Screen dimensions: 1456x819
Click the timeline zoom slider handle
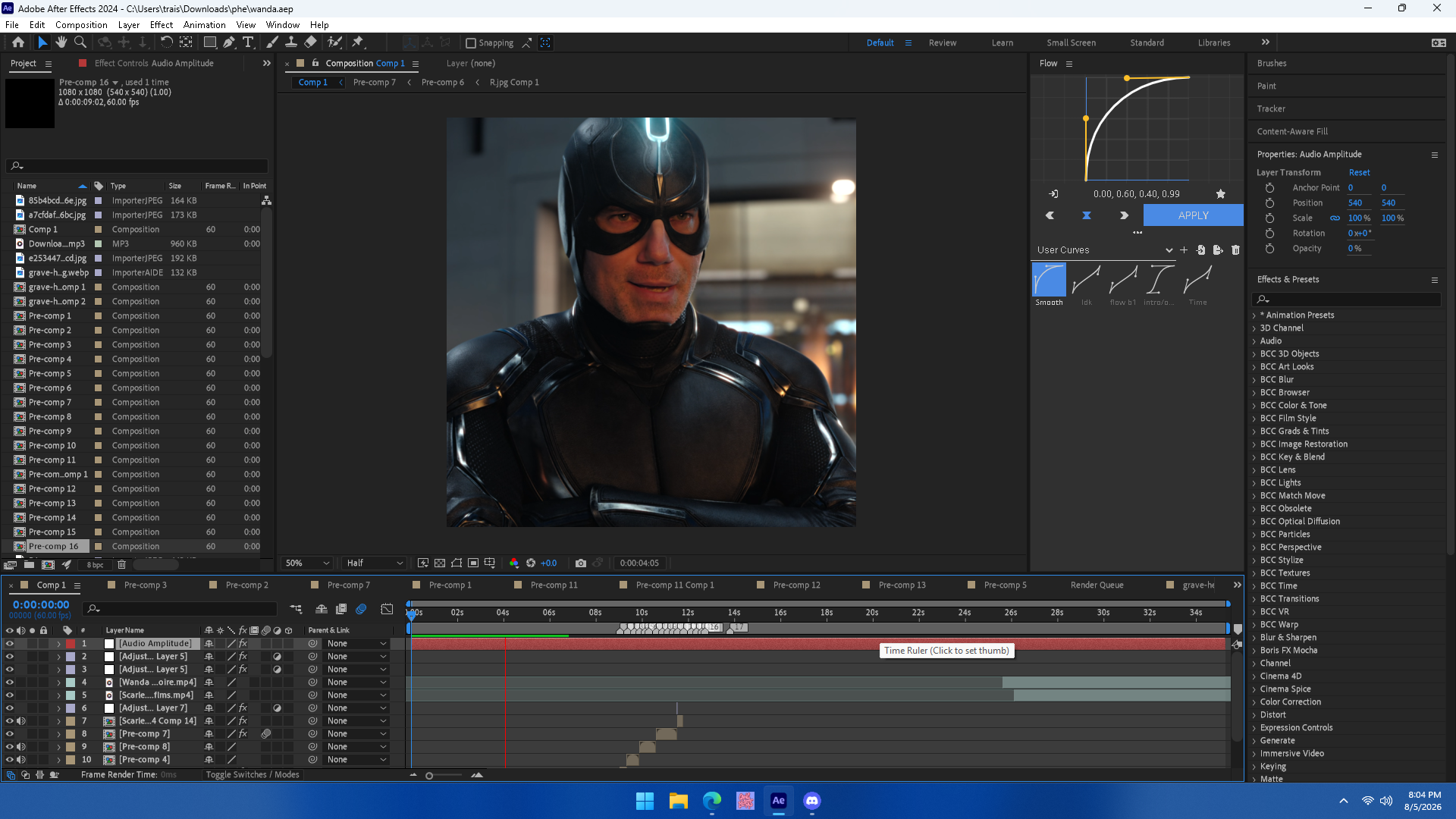tap(429, 776)
